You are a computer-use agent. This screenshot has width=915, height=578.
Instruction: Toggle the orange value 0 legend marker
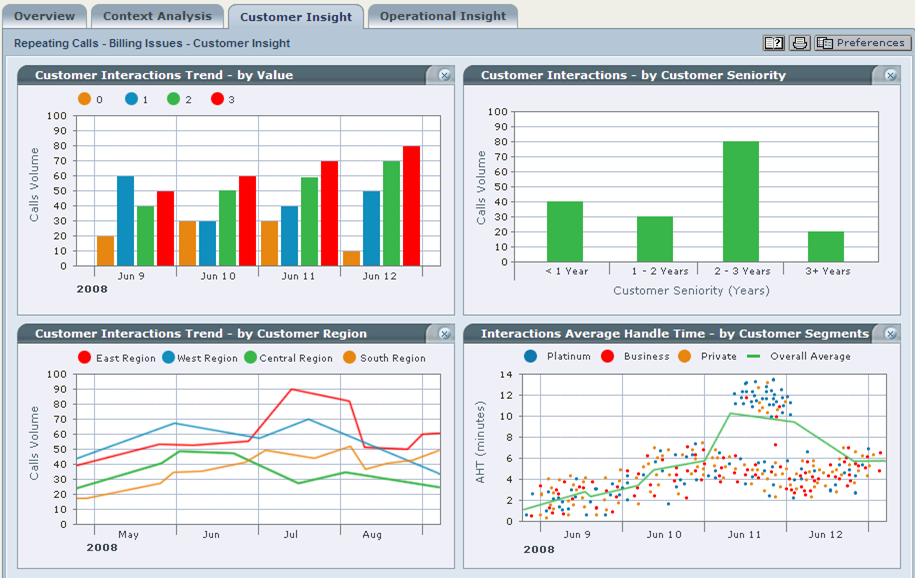pyautogui.click(x=85, y=99)
